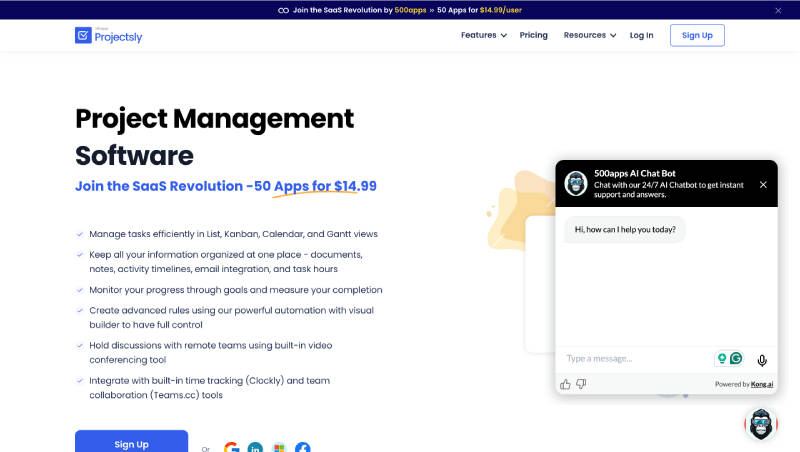Sign up with Google icon
Image resolution: width=800 pixels, height=452 pixels.
[x=231, y=448]
